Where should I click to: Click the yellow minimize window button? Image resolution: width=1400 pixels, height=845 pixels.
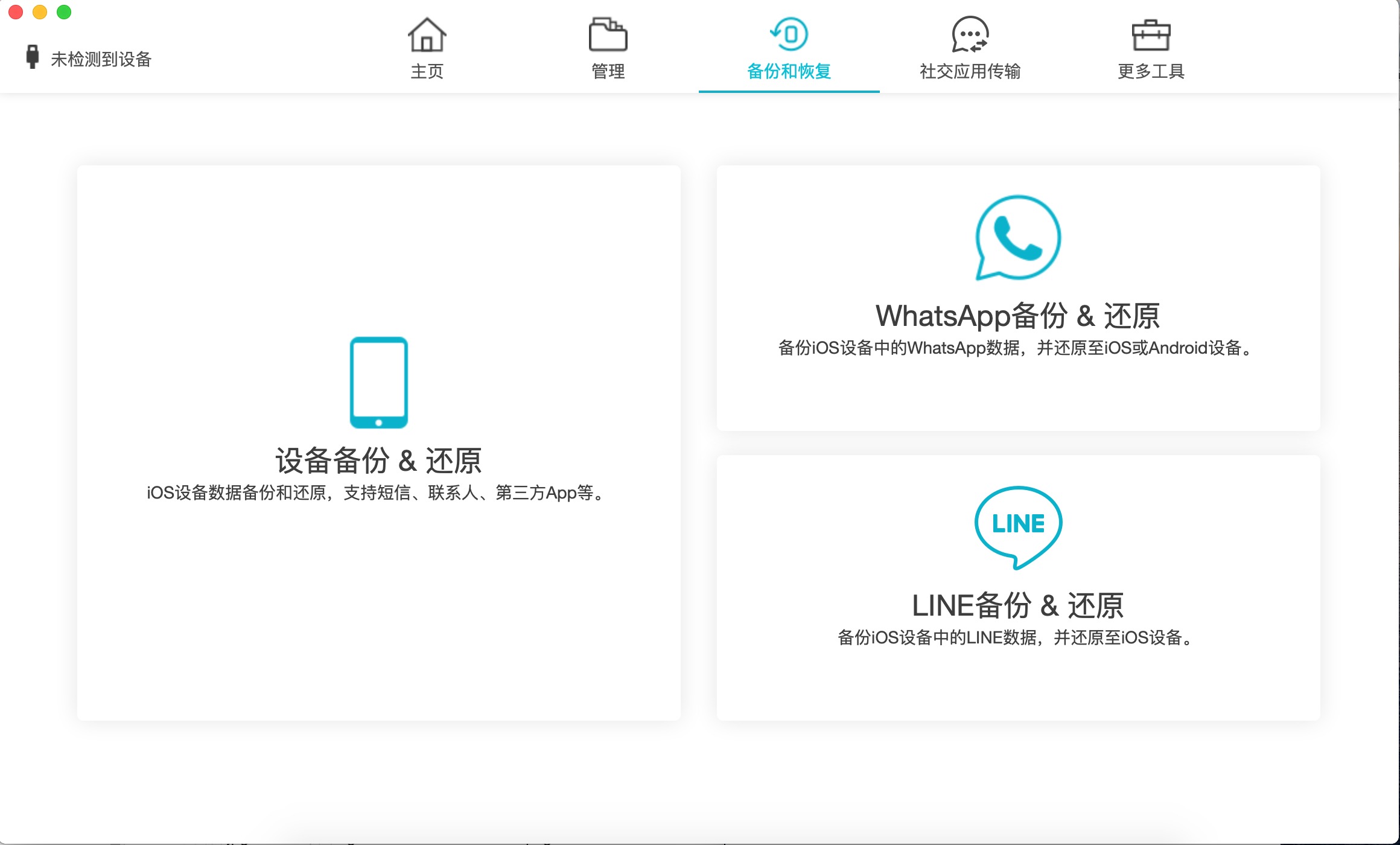(x=40, y=12)
